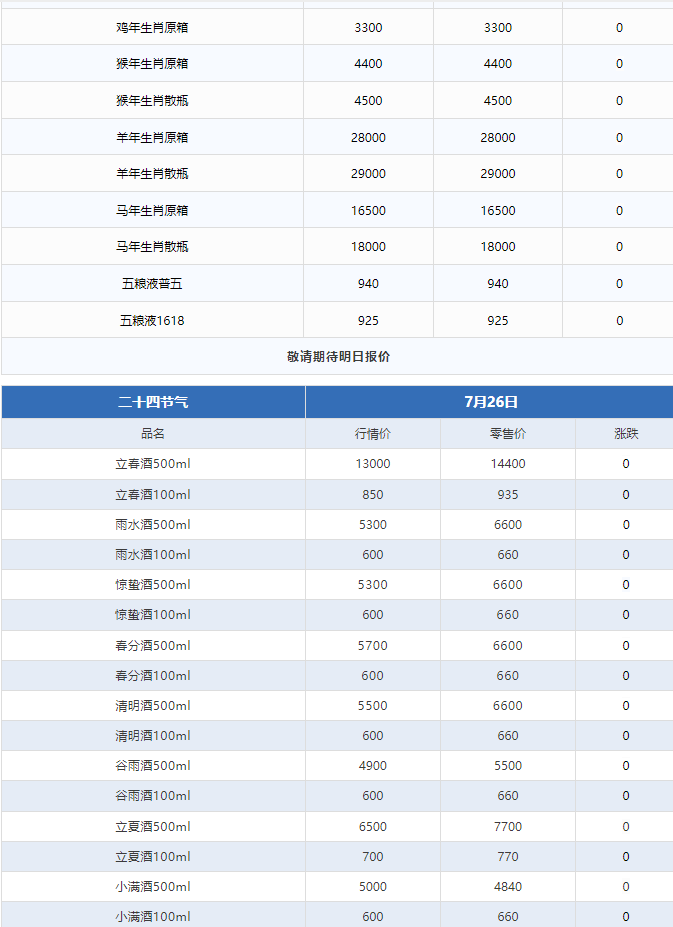
Task: Select the 935 retail price cell
Action: [507, 494]
